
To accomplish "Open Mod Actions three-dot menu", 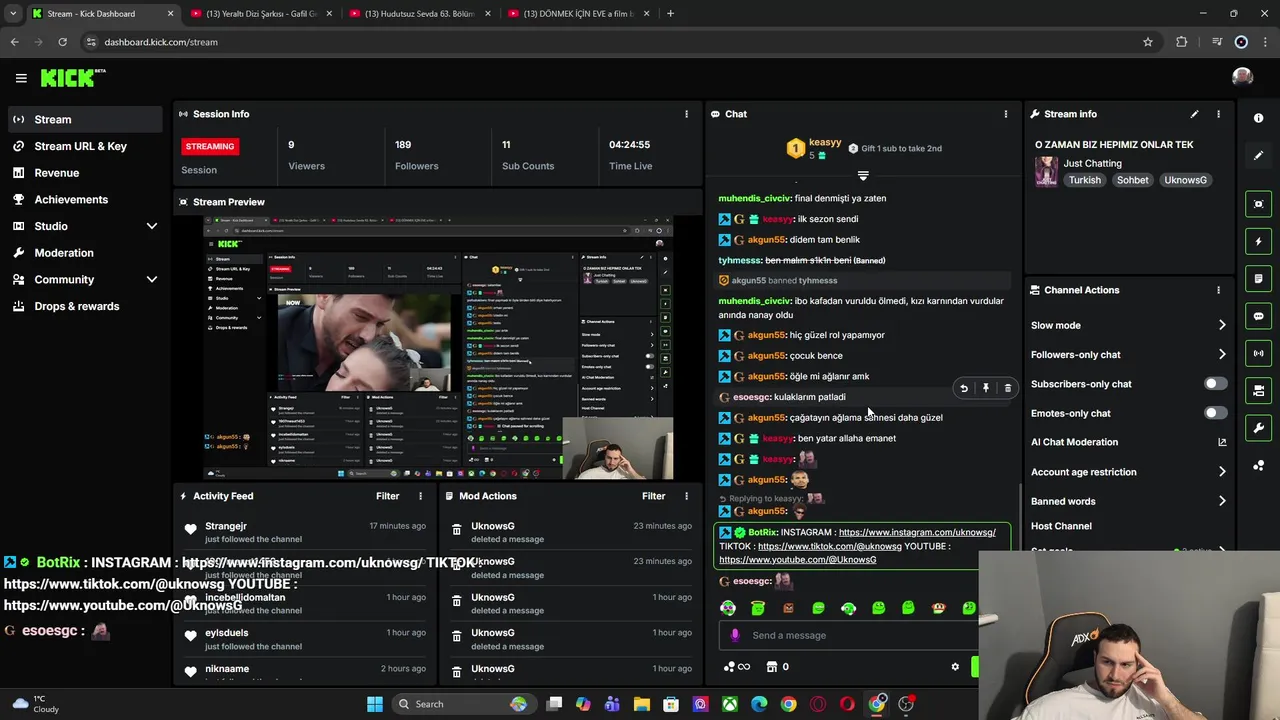I will tap(686, 496).
